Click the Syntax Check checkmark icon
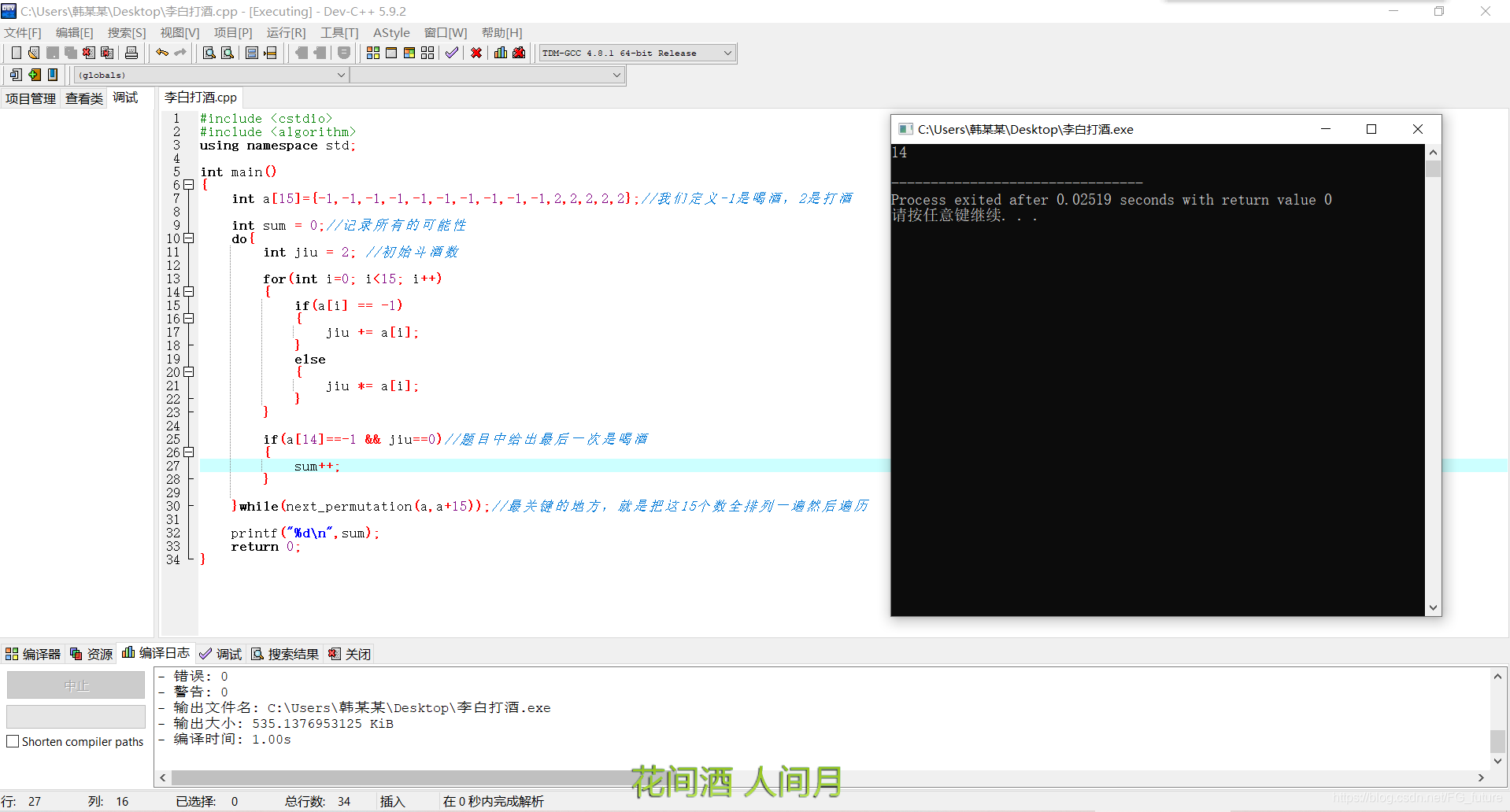 [452, 53]
